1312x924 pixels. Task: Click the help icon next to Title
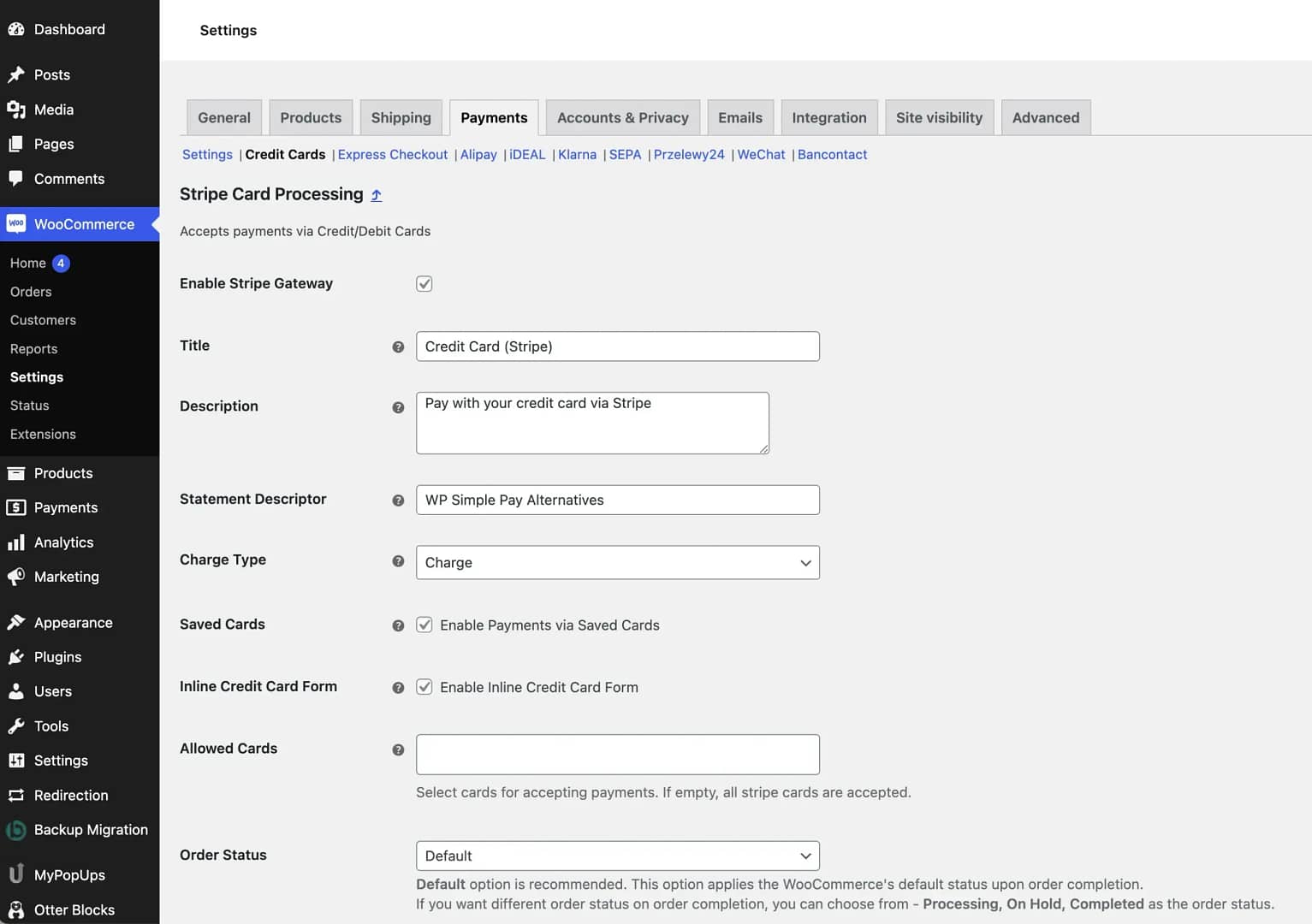click(398, 346)
